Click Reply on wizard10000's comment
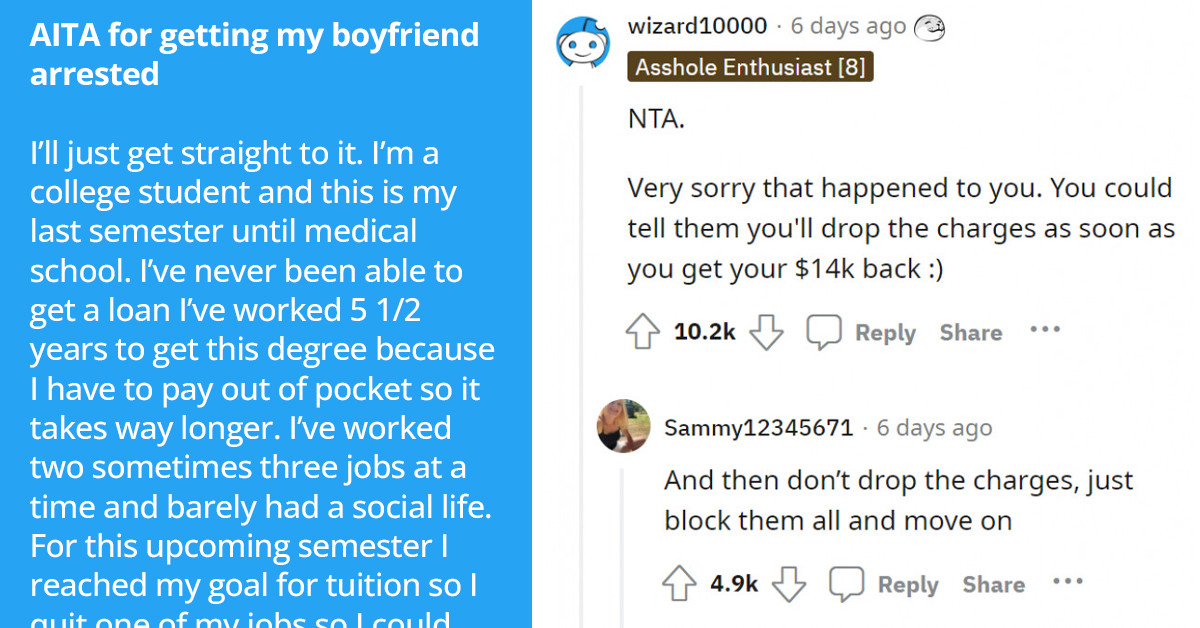The height and width of the screenshot is (628, 1200). coord(884,331)
